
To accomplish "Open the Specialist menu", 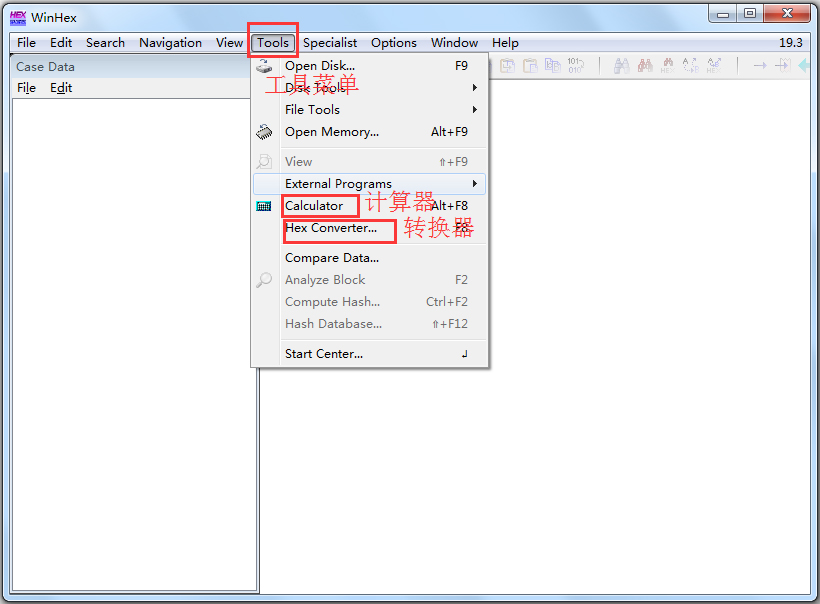I will (330, 42).
